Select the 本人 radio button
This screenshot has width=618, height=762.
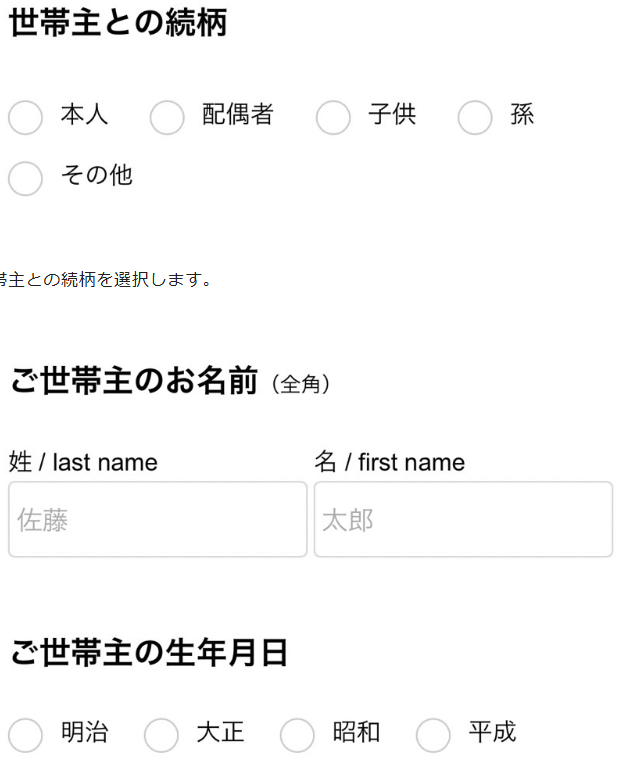click(25, 117)
